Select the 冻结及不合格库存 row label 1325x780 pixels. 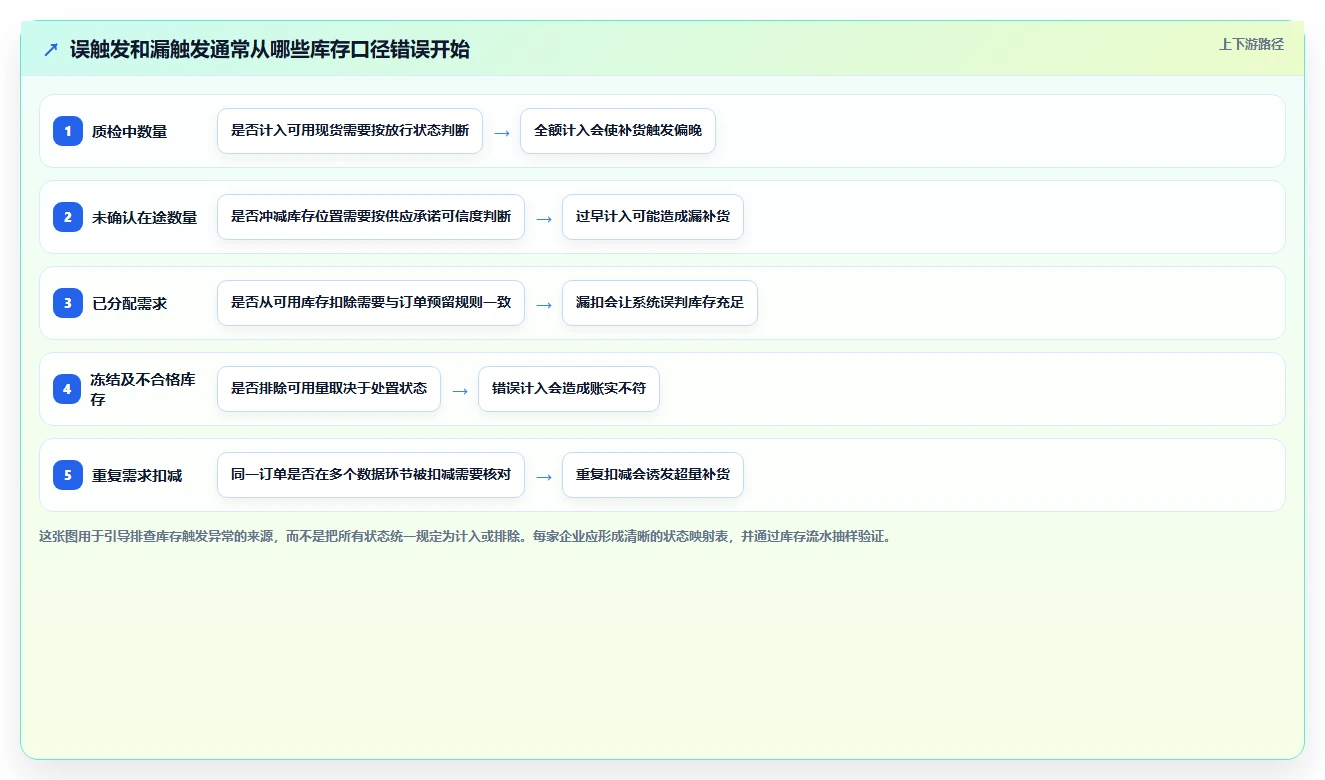pyautogui.click(x=143, y=389)
